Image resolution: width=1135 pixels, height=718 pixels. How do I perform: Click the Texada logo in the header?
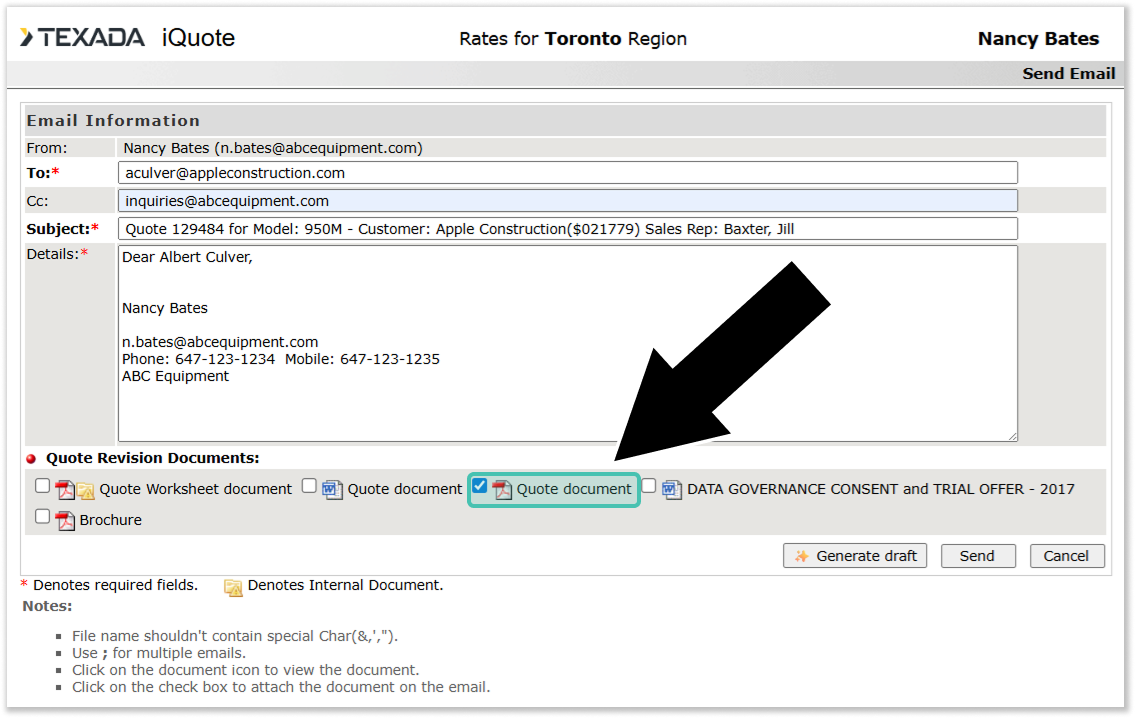pos(82,38)
